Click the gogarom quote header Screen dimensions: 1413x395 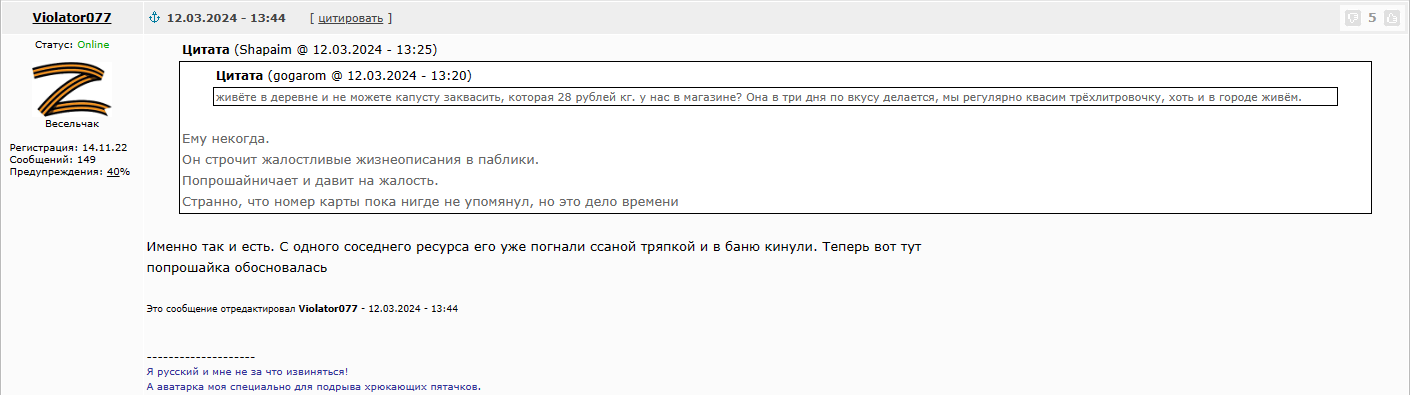click(344, 76)
